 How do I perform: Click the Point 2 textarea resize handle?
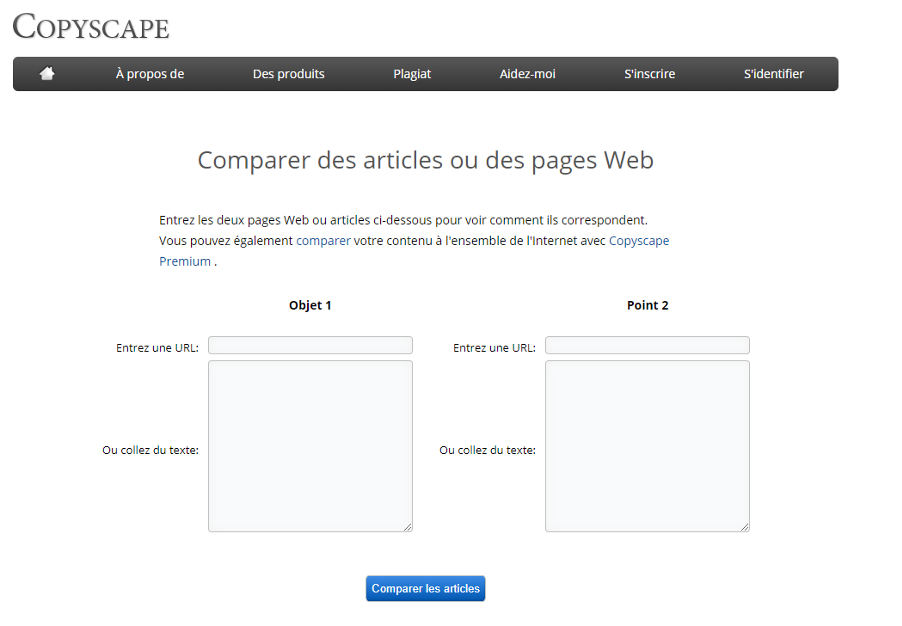[x=745, y=527]
